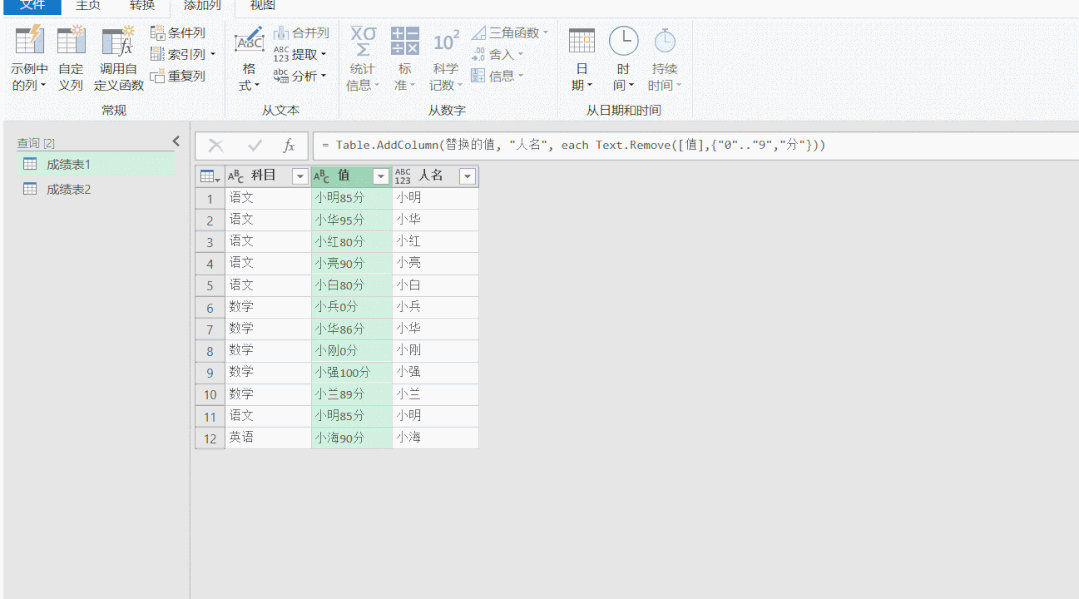Add a Conditional Column (条件列)
This screenshot has width=1079, height=599.
178,32
